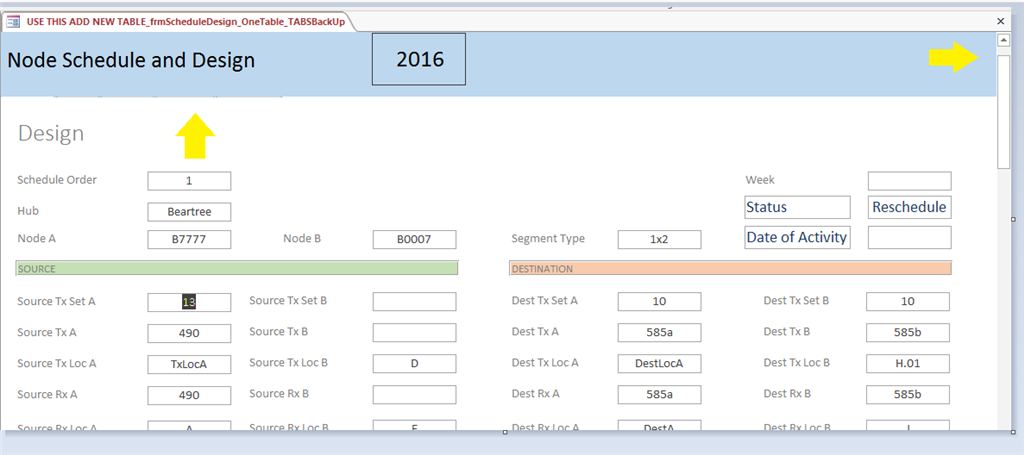Click the vertical scrollbar thumb

click(1002, 112)
